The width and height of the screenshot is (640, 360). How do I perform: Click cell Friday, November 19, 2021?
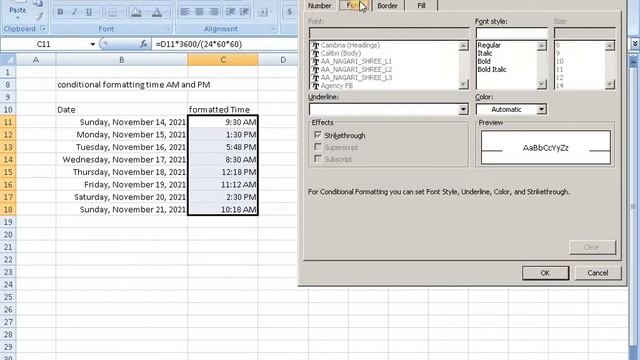[x=122, y=184]
